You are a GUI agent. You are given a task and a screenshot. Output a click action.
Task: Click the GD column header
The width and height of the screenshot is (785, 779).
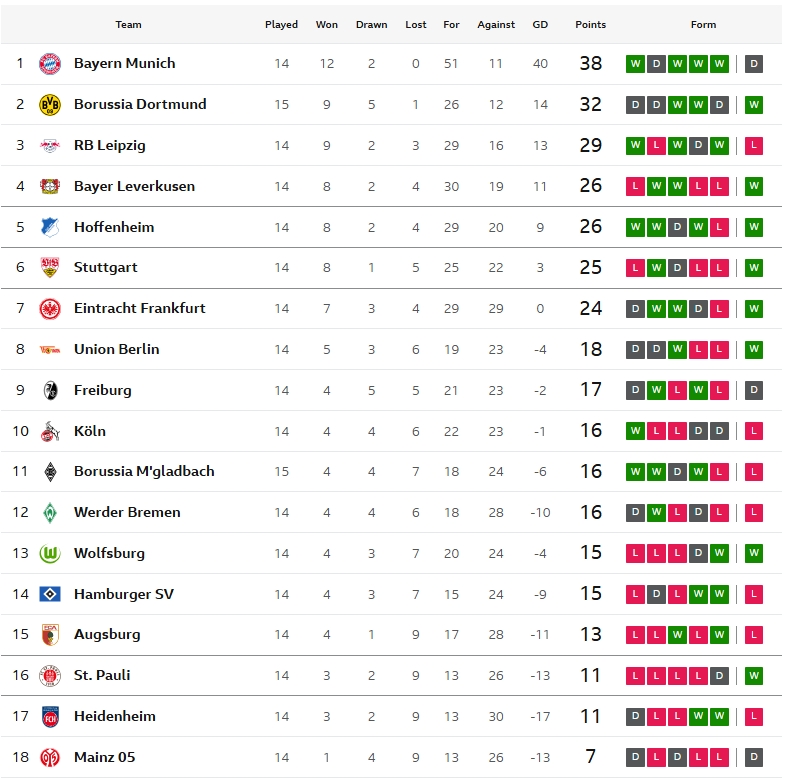(540, 25)
